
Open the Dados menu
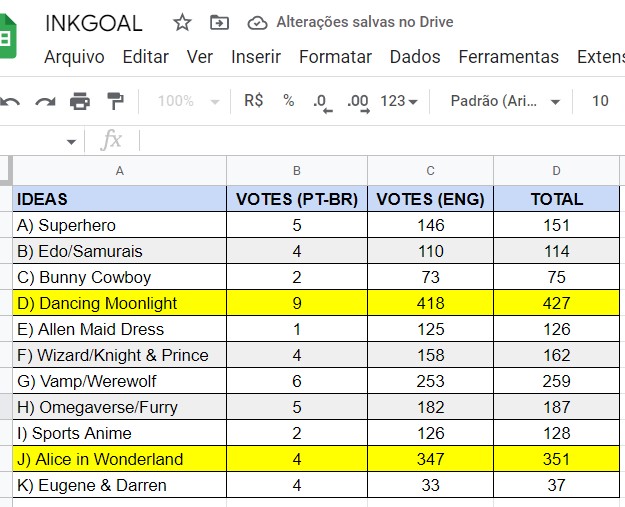tap(415, 57)
